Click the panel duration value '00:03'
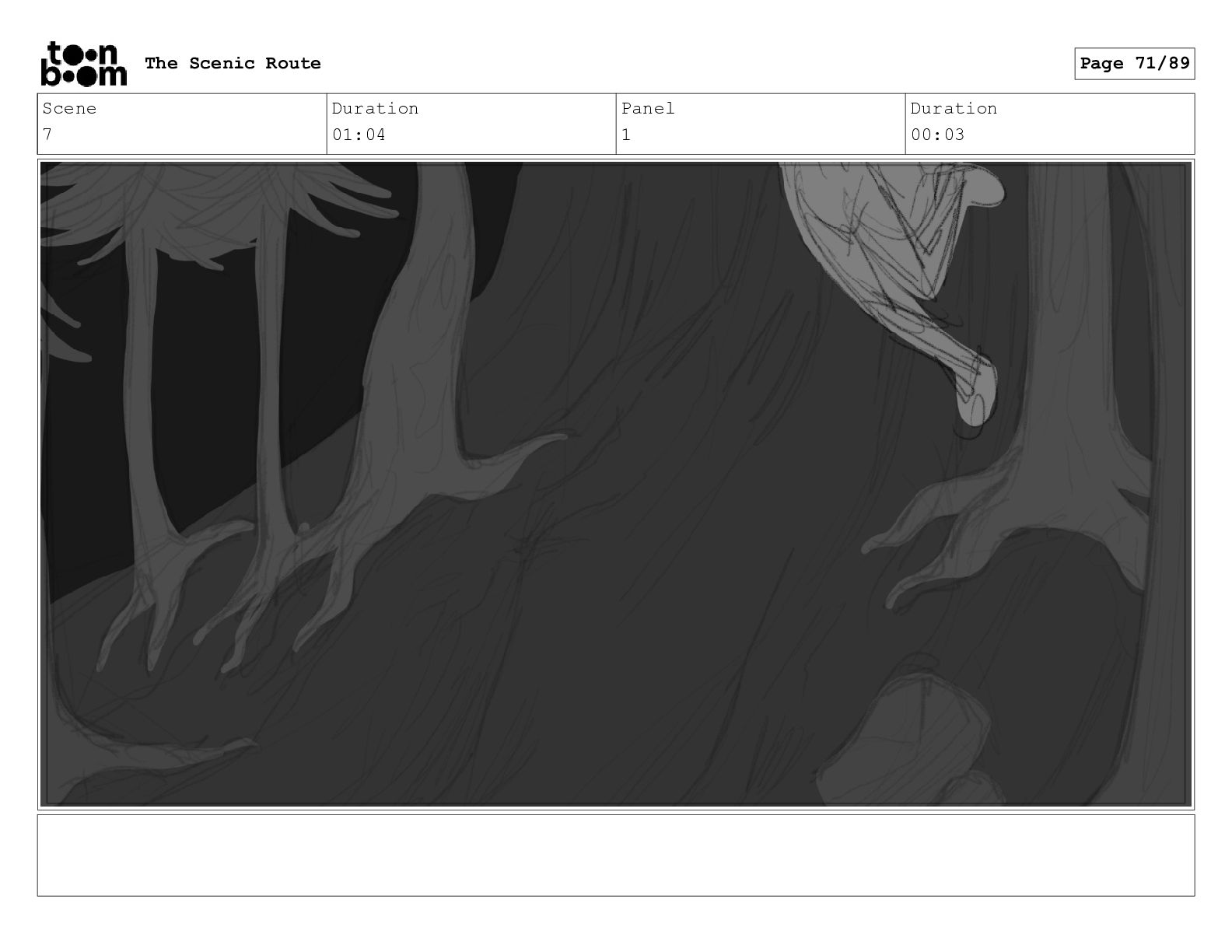Screen dimensions: 1232x952 pyautogui.click(x=937, y=135)
